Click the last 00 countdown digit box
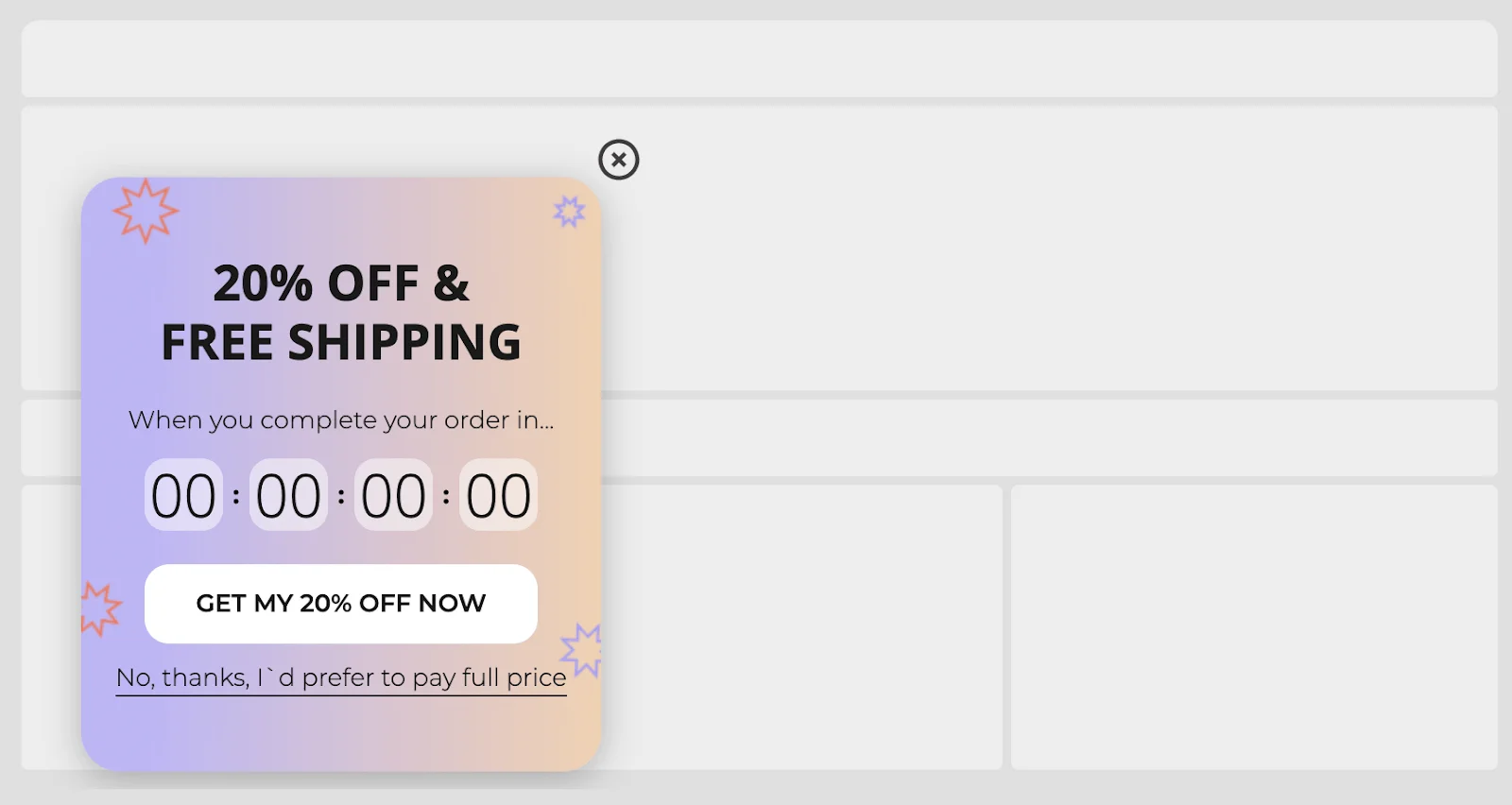 (x=498, y=494)
